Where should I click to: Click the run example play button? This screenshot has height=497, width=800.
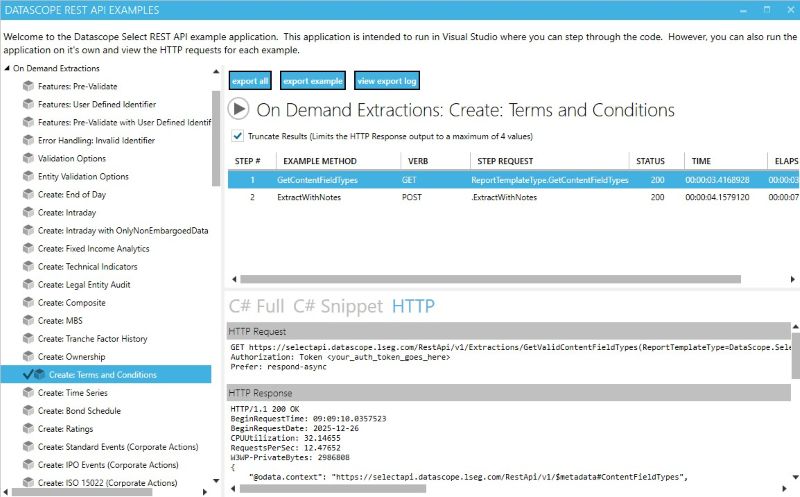coord(239,110)
